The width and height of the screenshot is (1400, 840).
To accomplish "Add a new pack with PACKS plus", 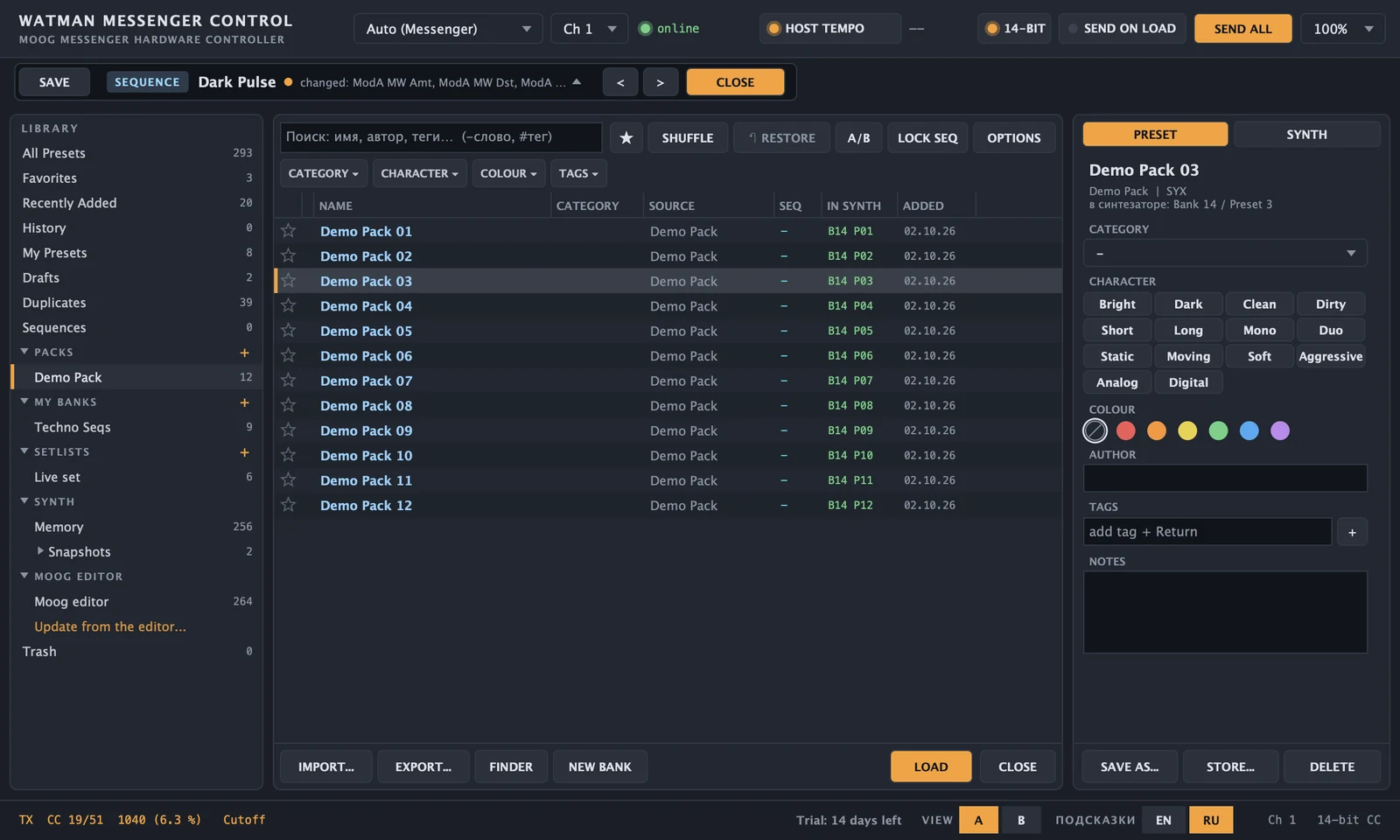I will coord(244,353).
